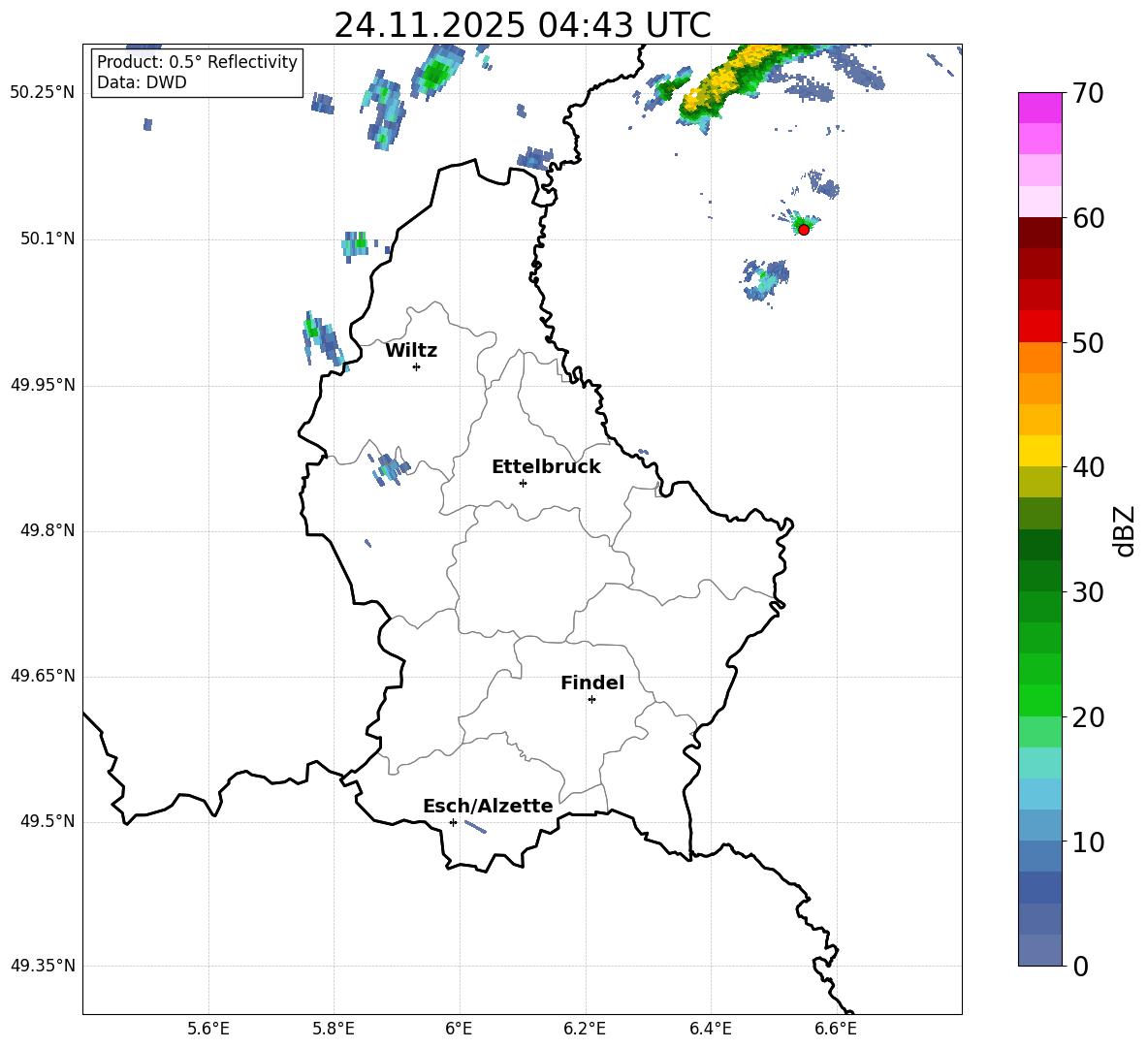Screen dimensions: 1148x1048
Task: Click the 50.25°N latitude tick label
Action: click(x=42, y=93)
